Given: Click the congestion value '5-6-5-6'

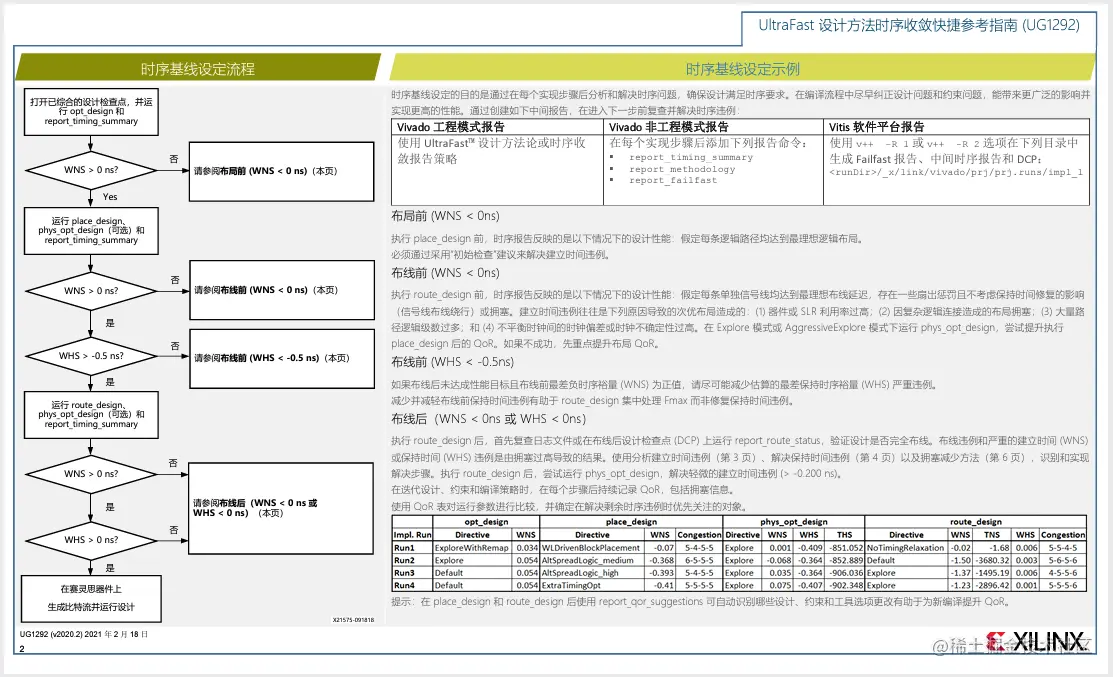Looking at the screenshot, I should (1063, 560).
